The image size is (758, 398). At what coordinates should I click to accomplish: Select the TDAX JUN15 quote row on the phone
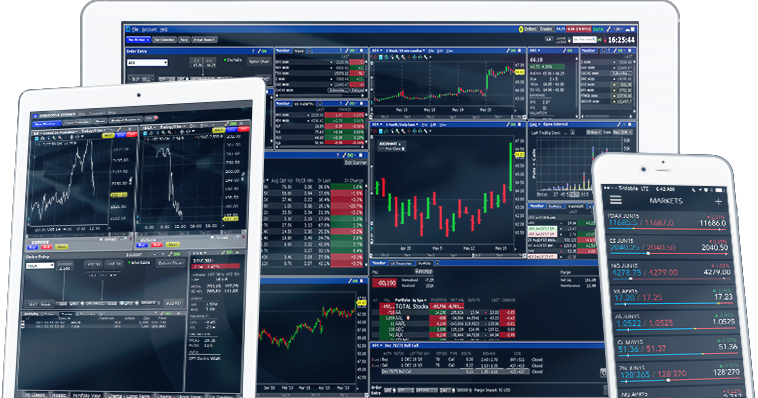(x=667, y=221)
